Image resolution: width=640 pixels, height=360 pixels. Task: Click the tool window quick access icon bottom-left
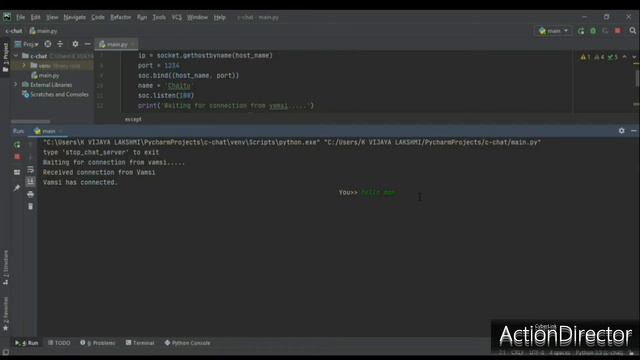[5, 352]
